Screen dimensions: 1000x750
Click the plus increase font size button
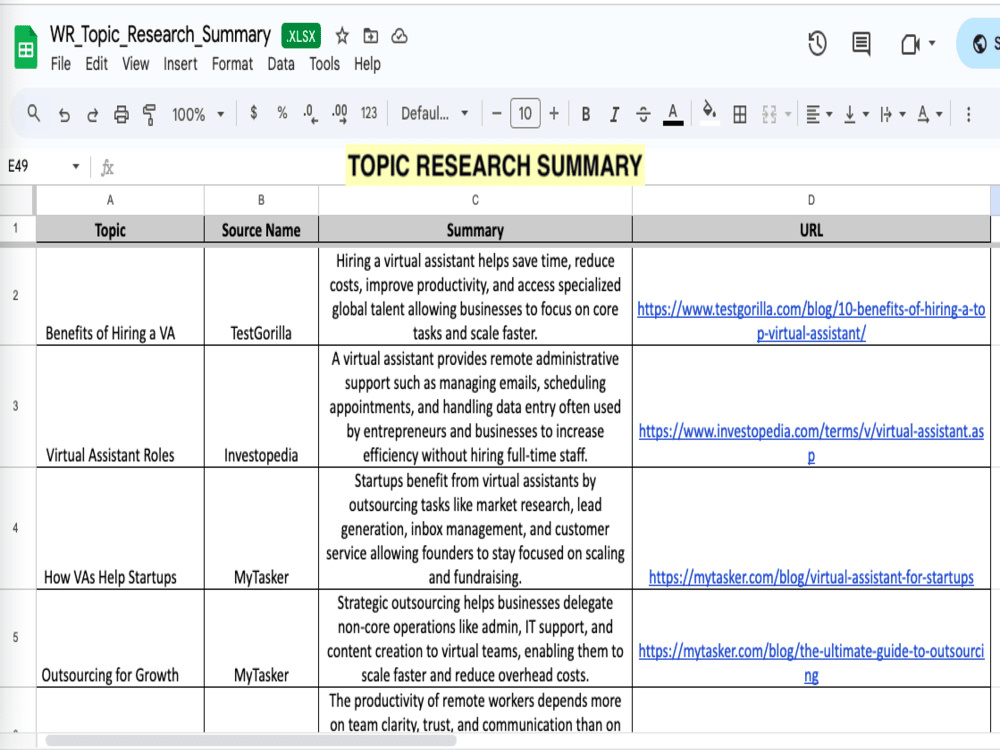click(554, 114)
